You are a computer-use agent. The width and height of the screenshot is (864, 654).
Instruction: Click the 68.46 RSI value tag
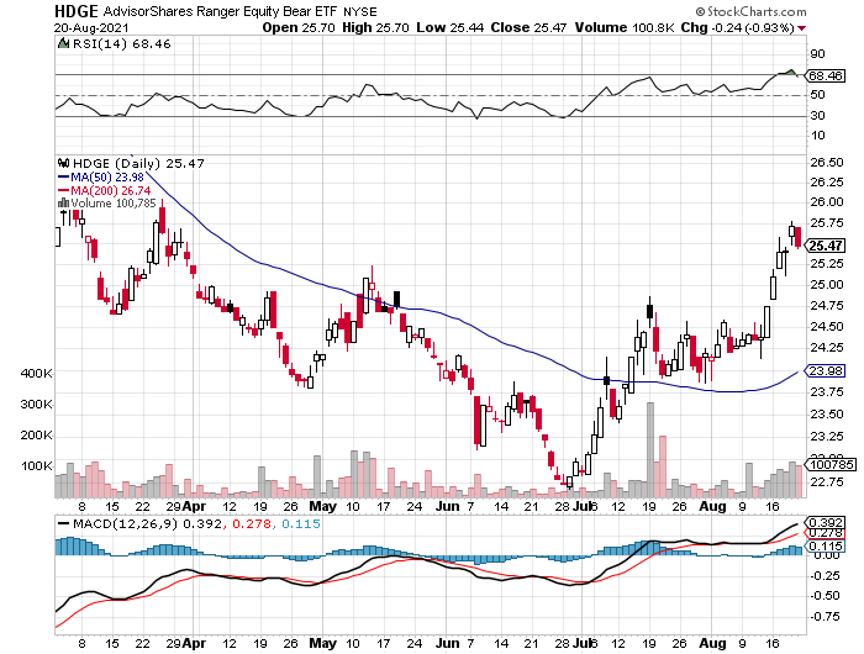tap(825, 75)
